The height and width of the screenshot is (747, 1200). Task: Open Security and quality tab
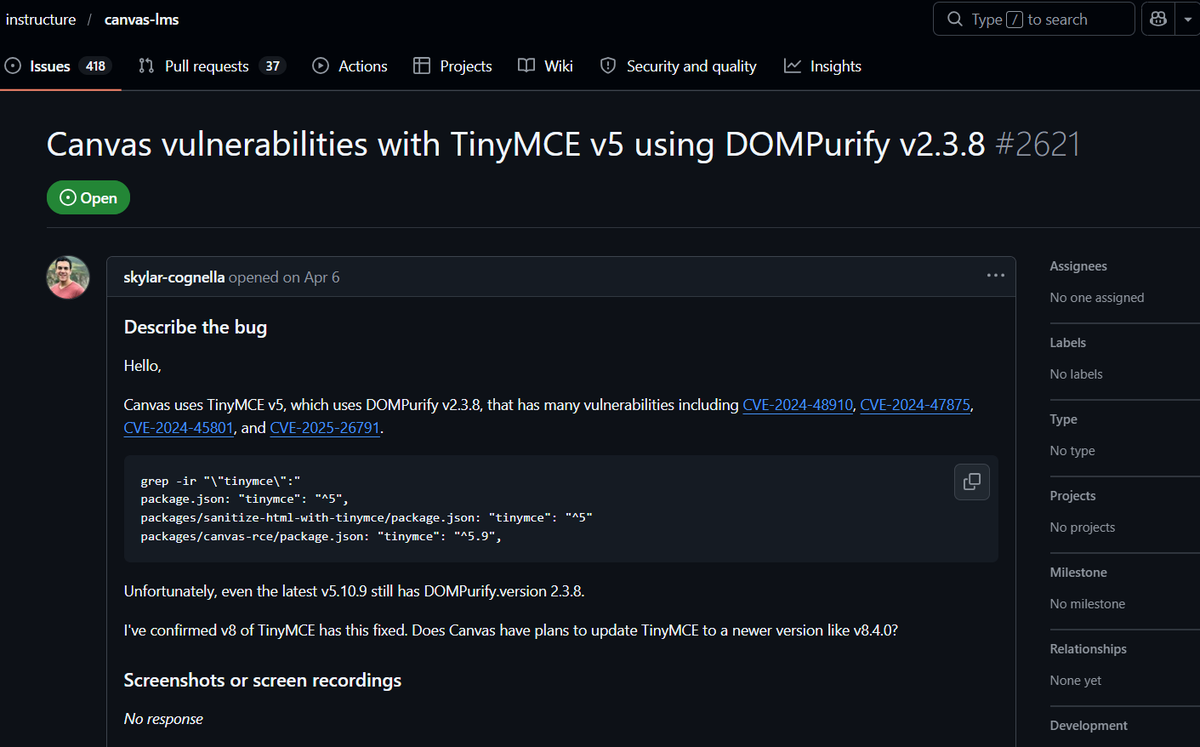(x=678, y=66)
